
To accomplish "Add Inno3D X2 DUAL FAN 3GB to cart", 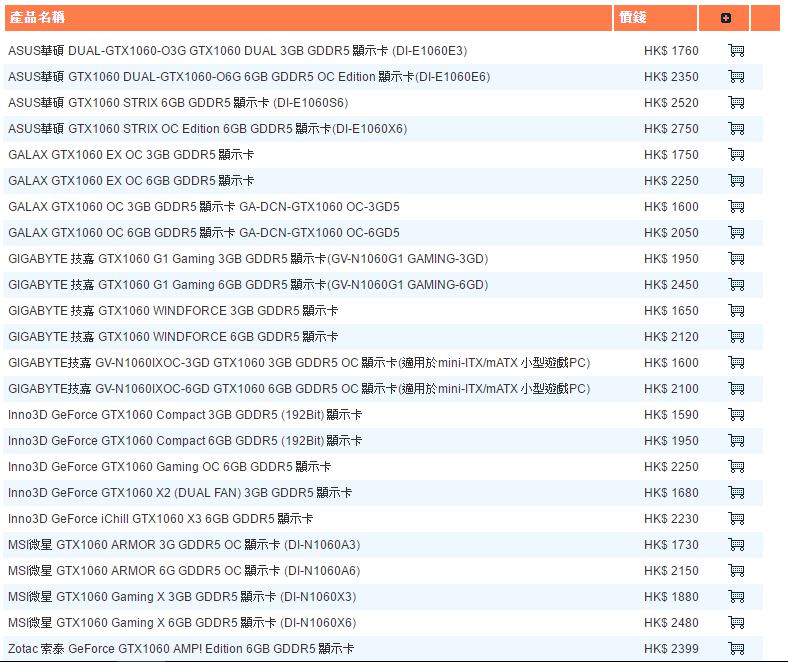I will point(736,493).
